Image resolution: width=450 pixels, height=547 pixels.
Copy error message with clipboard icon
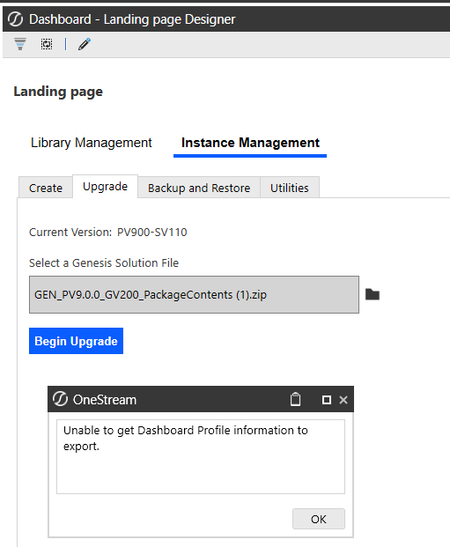pos(295,399)
